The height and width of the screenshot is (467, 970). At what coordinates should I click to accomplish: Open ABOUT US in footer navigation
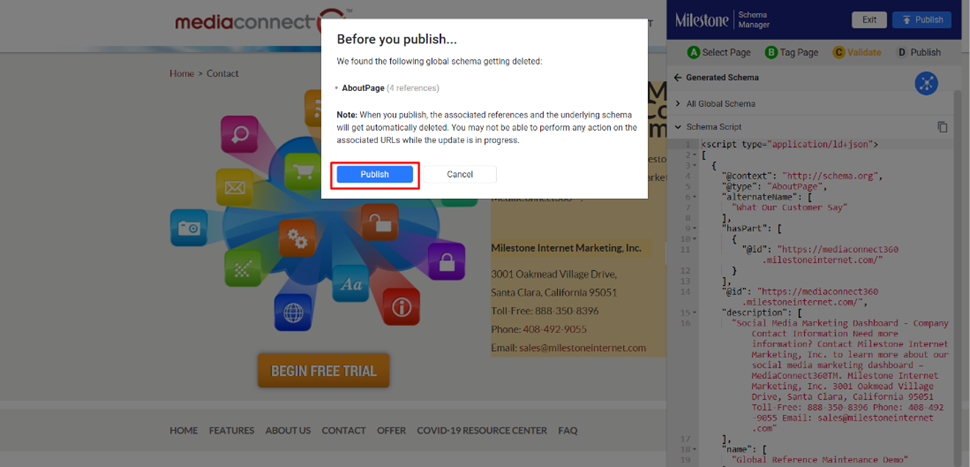tap(288, 431)
